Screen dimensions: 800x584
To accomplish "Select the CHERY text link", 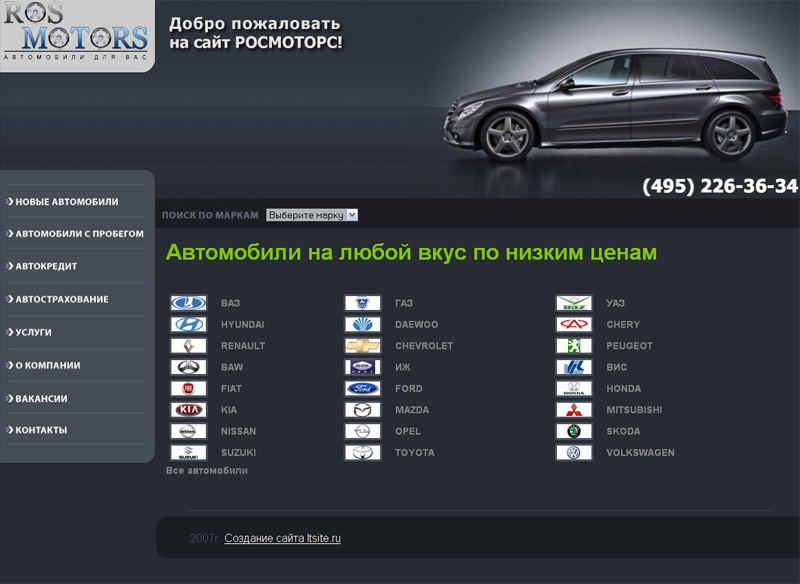I will click(623, 324).
